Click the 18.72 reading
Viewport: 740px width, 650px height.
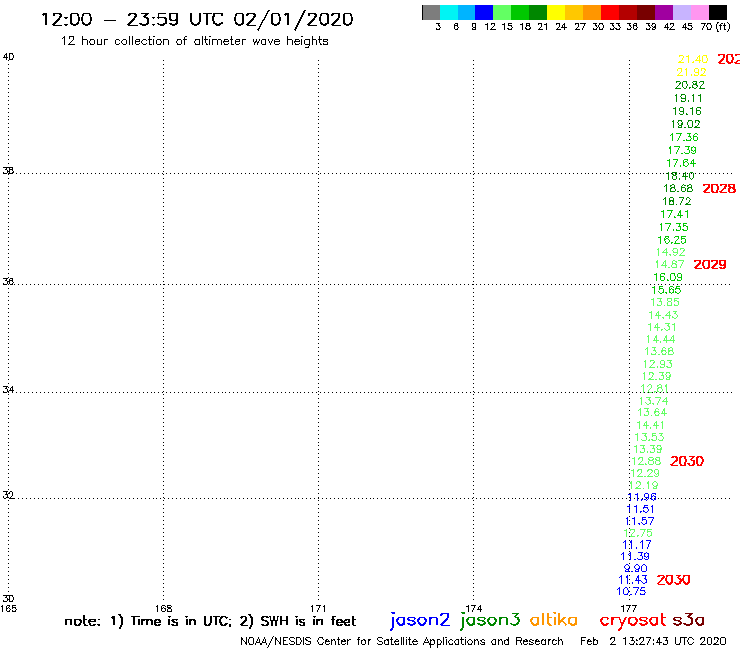point(676,201)
